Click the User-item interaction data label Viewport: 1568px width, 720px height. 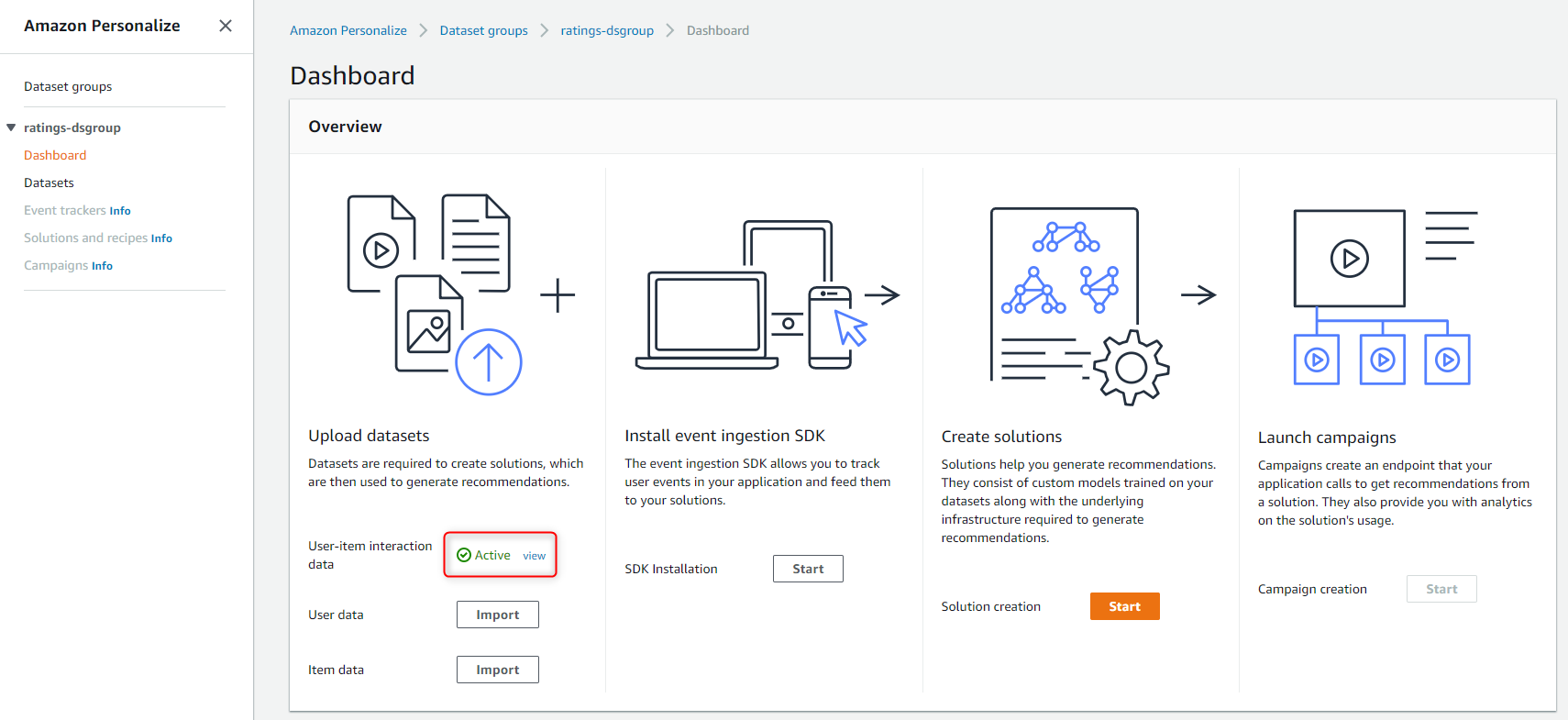point(370,555)
